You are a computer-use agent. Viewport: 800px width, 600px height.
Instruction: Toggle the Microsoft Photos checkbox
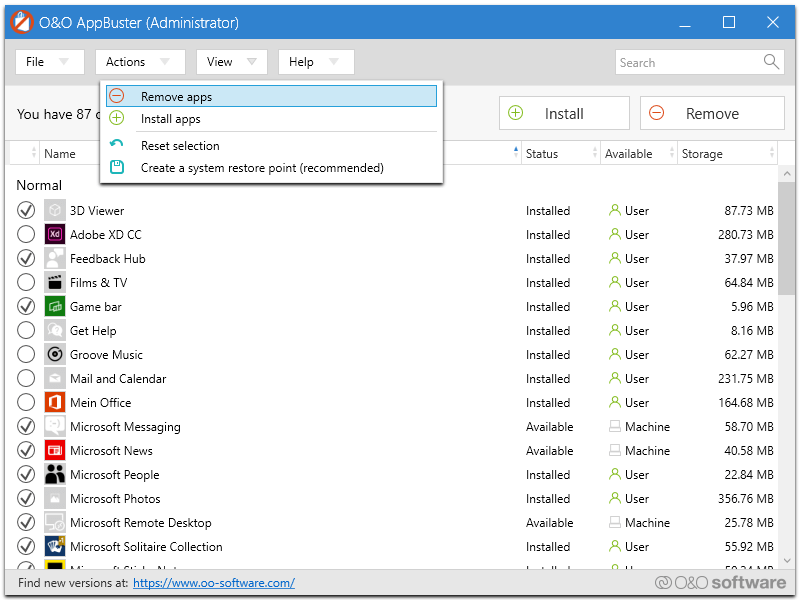point(26,499)
